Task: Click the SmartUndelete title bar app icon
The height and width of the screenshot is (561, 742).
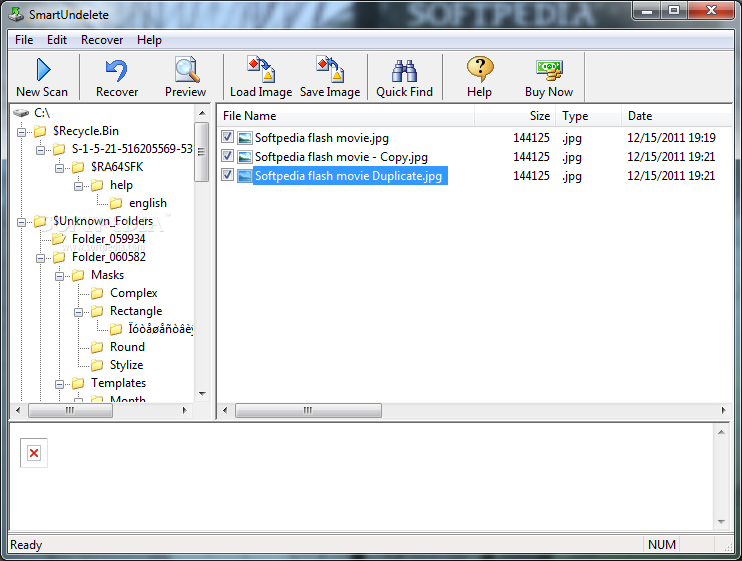Action: pos(16,14)
